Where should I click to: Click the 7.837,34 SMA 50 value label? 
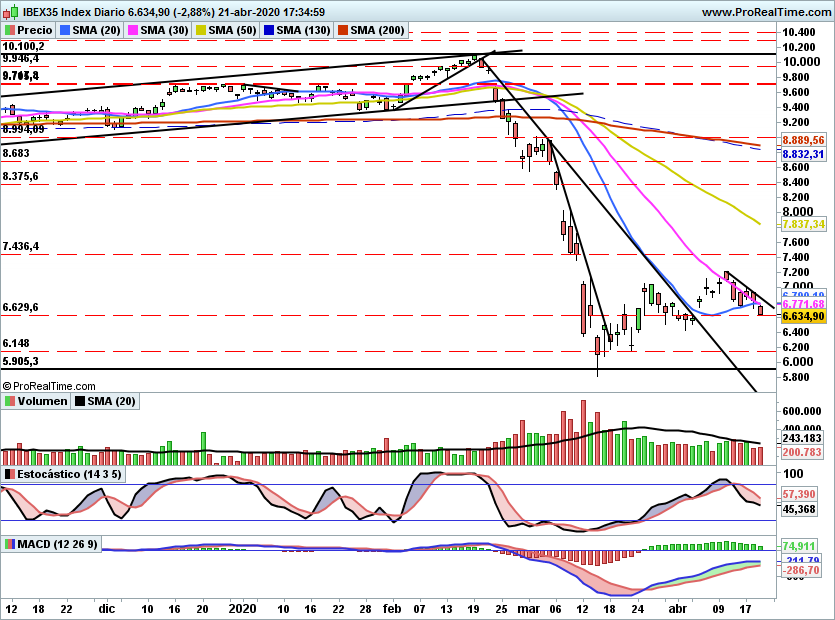pos(804,224)
